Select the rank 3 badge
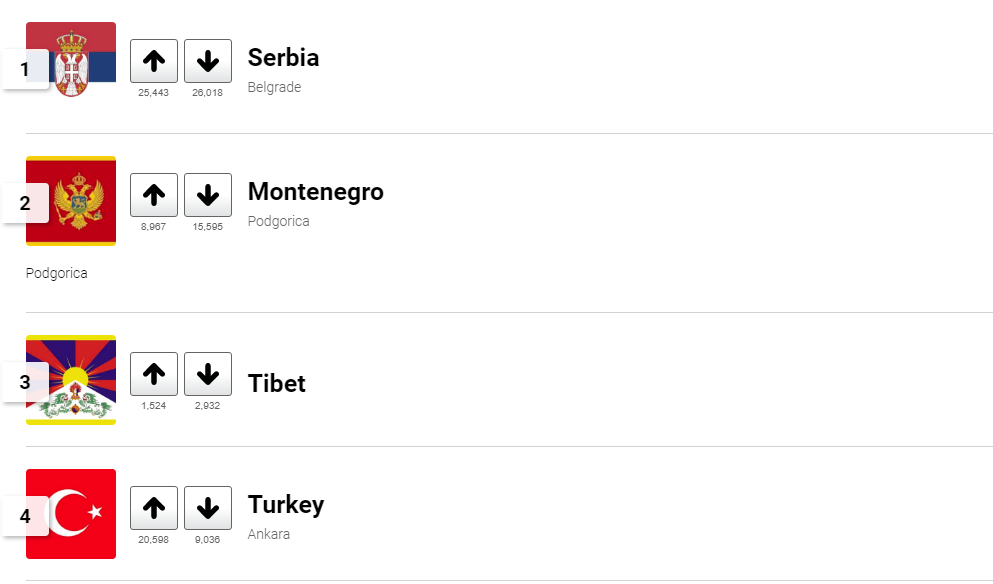The width and height of the screenshot is (993, 584). tap(25, 382)
